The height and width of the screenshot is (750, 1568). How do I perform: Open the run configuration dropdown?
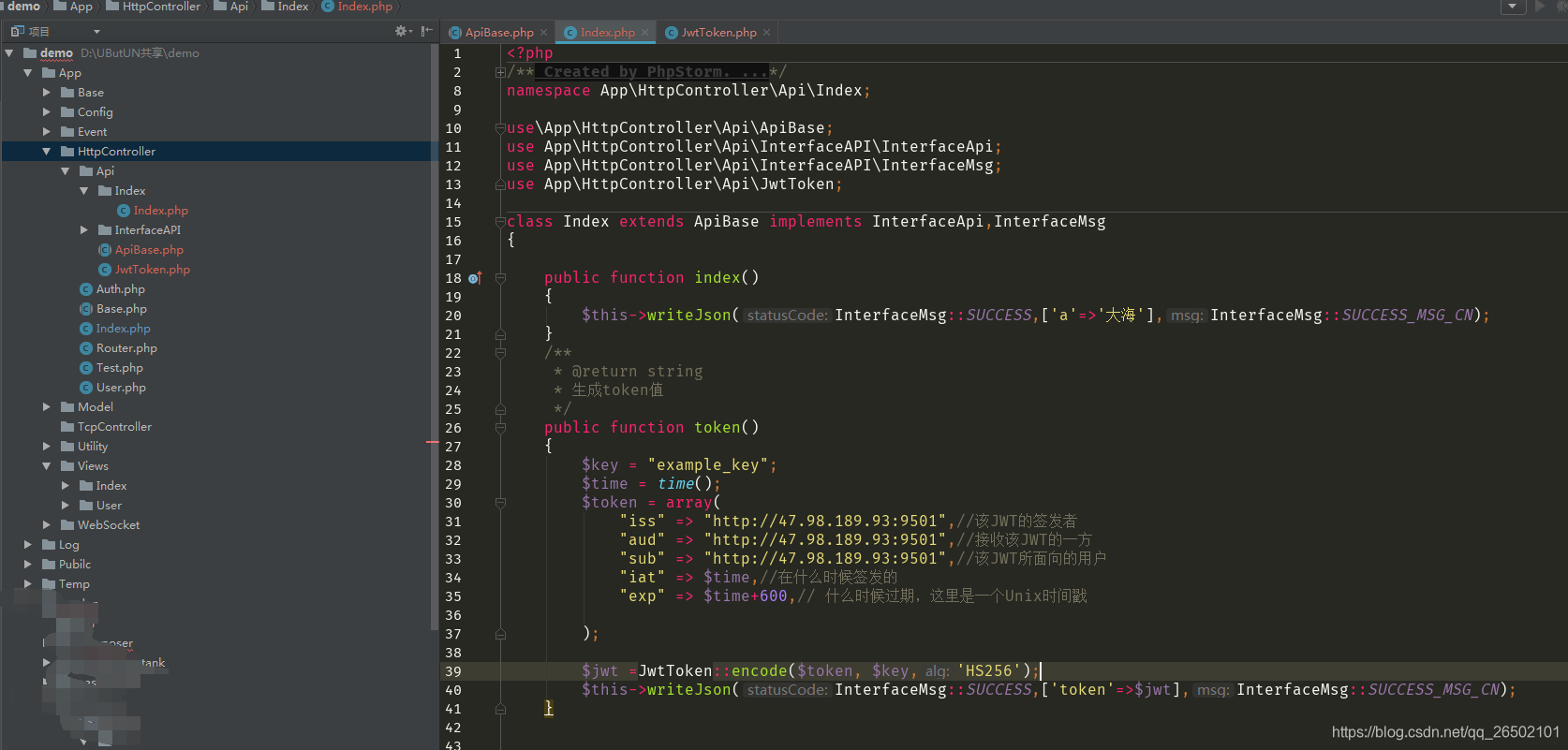(x=1513, y=7)
